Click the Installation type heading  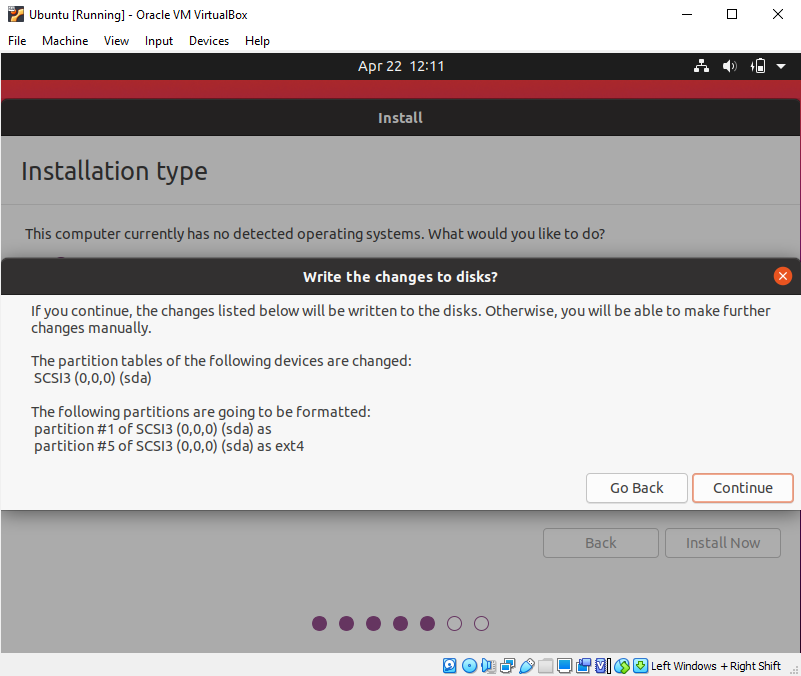point(114,171)
